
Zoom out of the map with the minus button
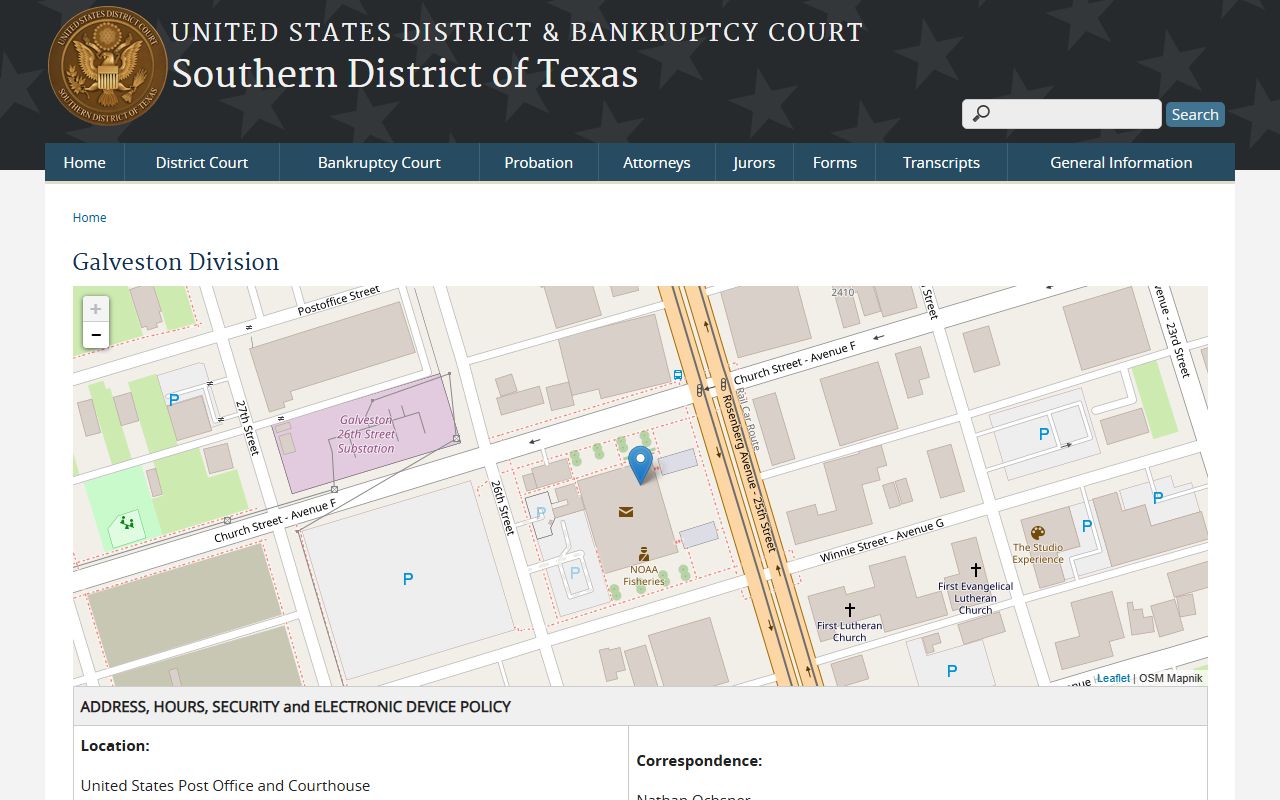coord(96,335)
